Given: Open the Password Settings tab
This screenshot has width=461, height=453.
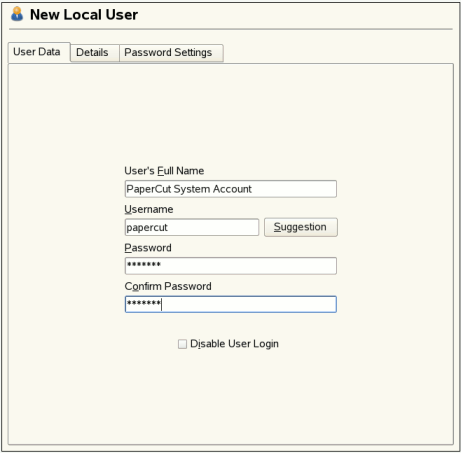Looking at the screenshot, I should click(x=171, y=53).
